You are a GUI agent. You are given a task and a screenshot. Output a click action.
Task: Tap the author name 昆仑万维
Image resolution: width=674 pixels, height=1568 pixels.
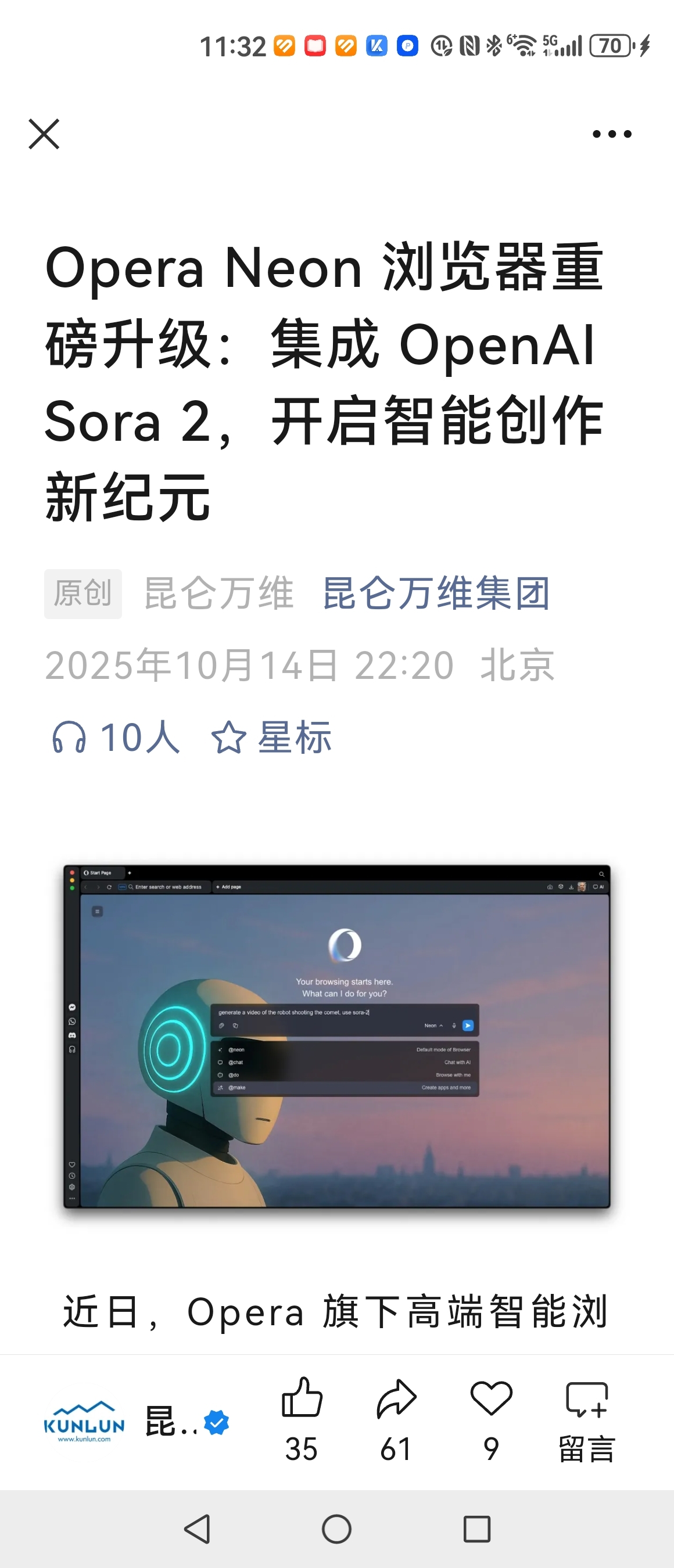pyautogui.click(x=218, y=593)
